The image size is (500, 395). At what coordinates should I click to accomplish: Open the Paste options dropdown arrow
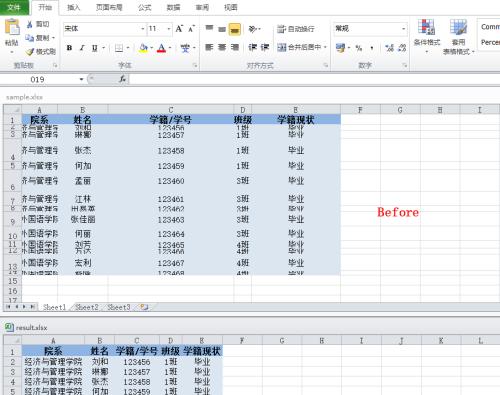12,52
